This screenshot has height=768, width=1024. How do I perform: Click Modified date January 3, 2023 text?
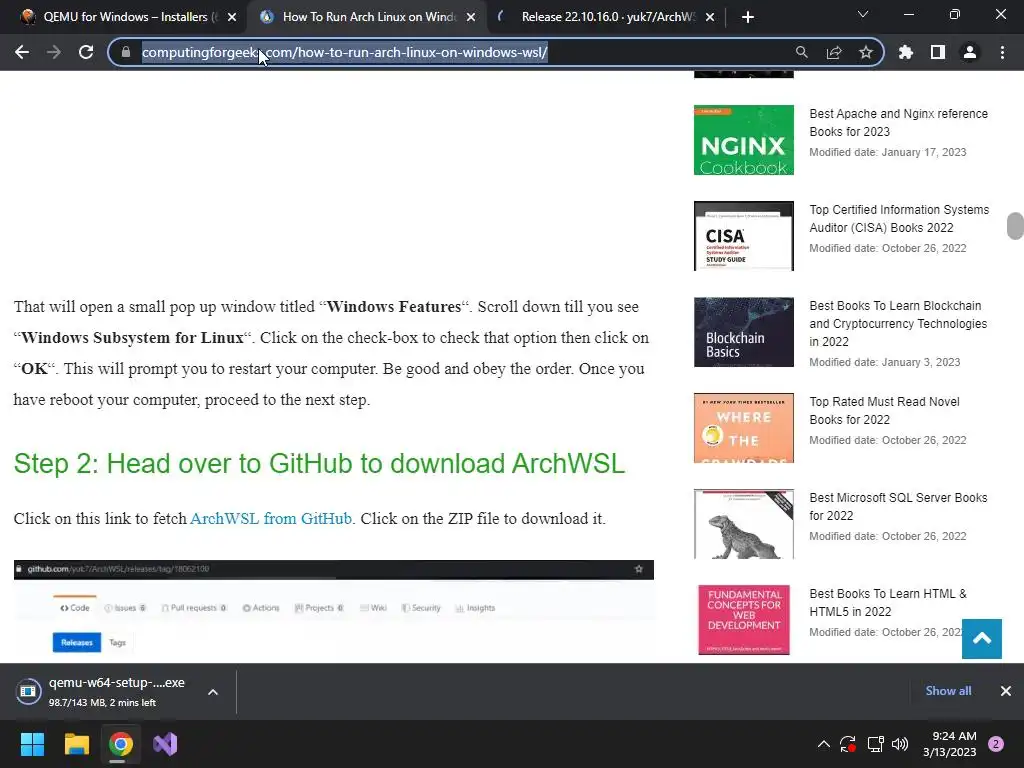click(x=885, y=362)
